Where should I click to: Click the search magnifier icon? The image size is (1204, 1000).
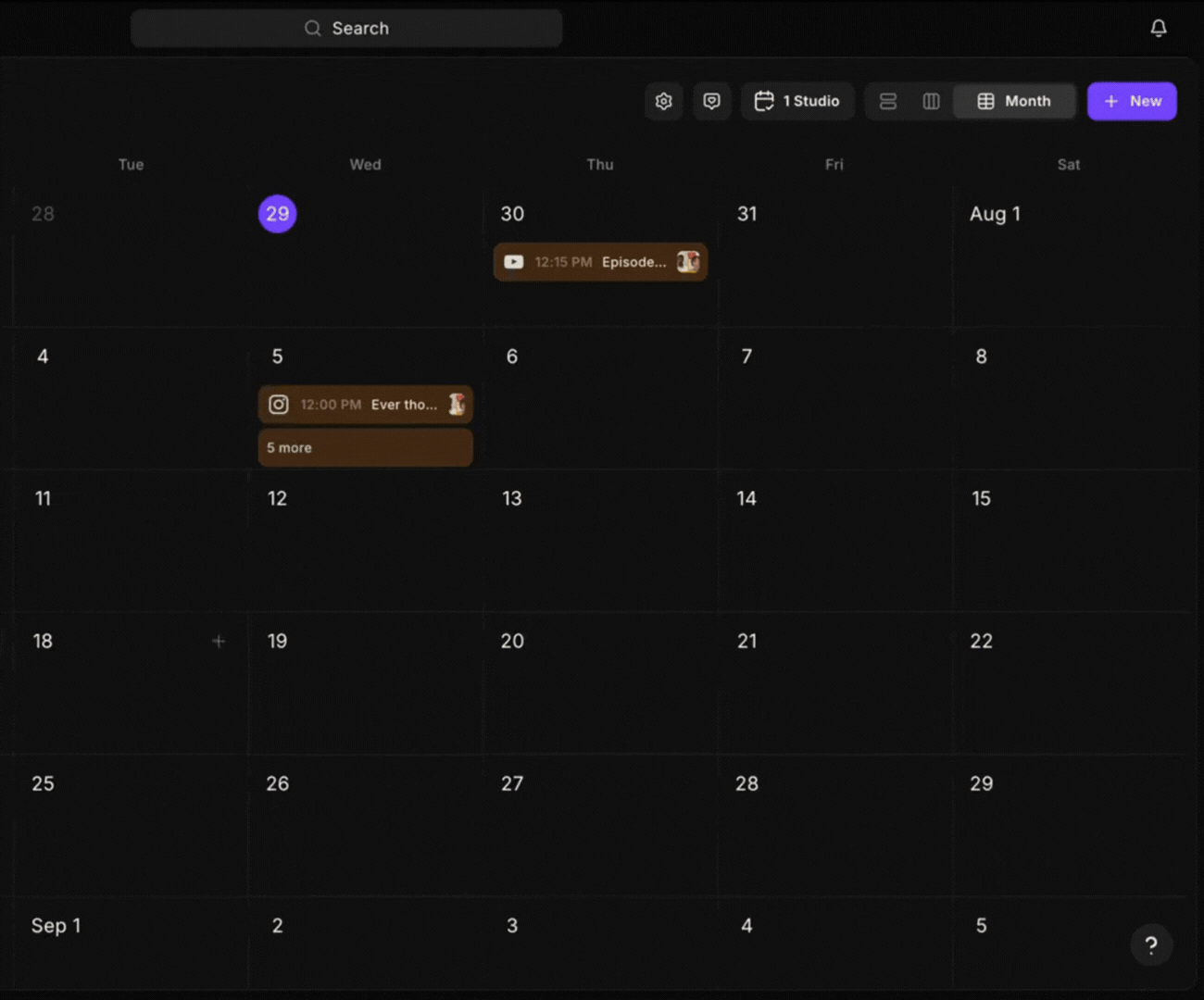(313, 29)
